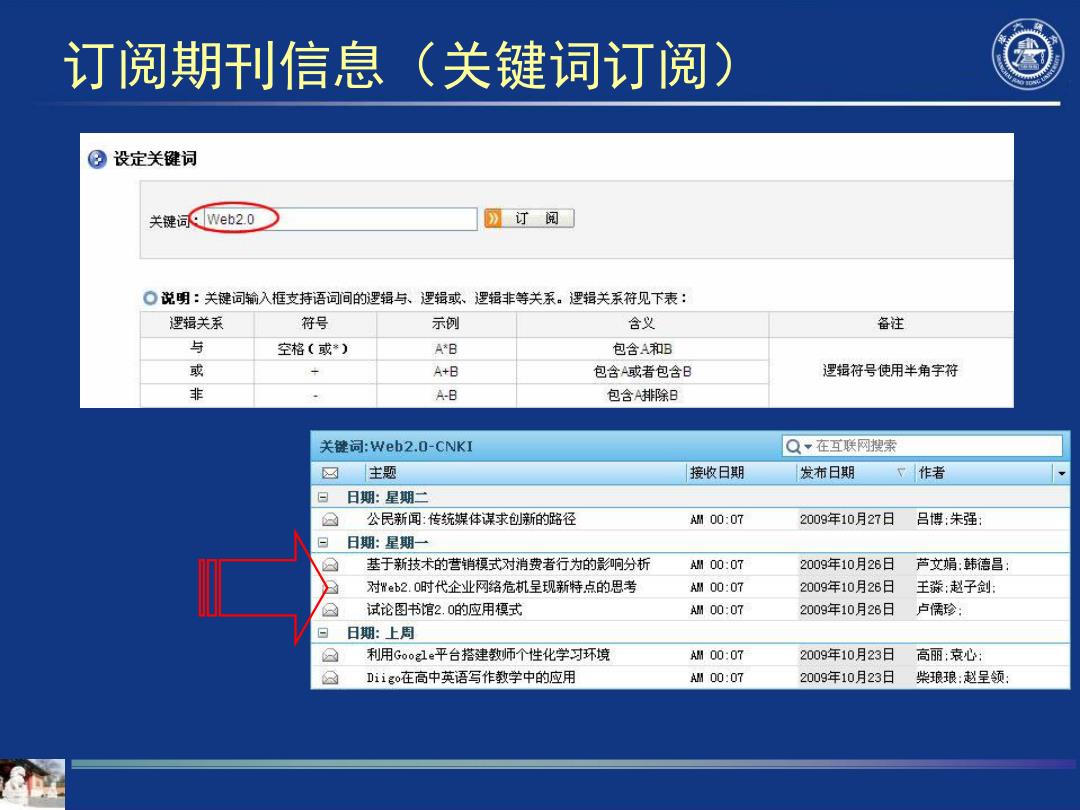Click the A*B example cell
The height and width of the screenshot is (810, 1080).
(x=446, y=349)
